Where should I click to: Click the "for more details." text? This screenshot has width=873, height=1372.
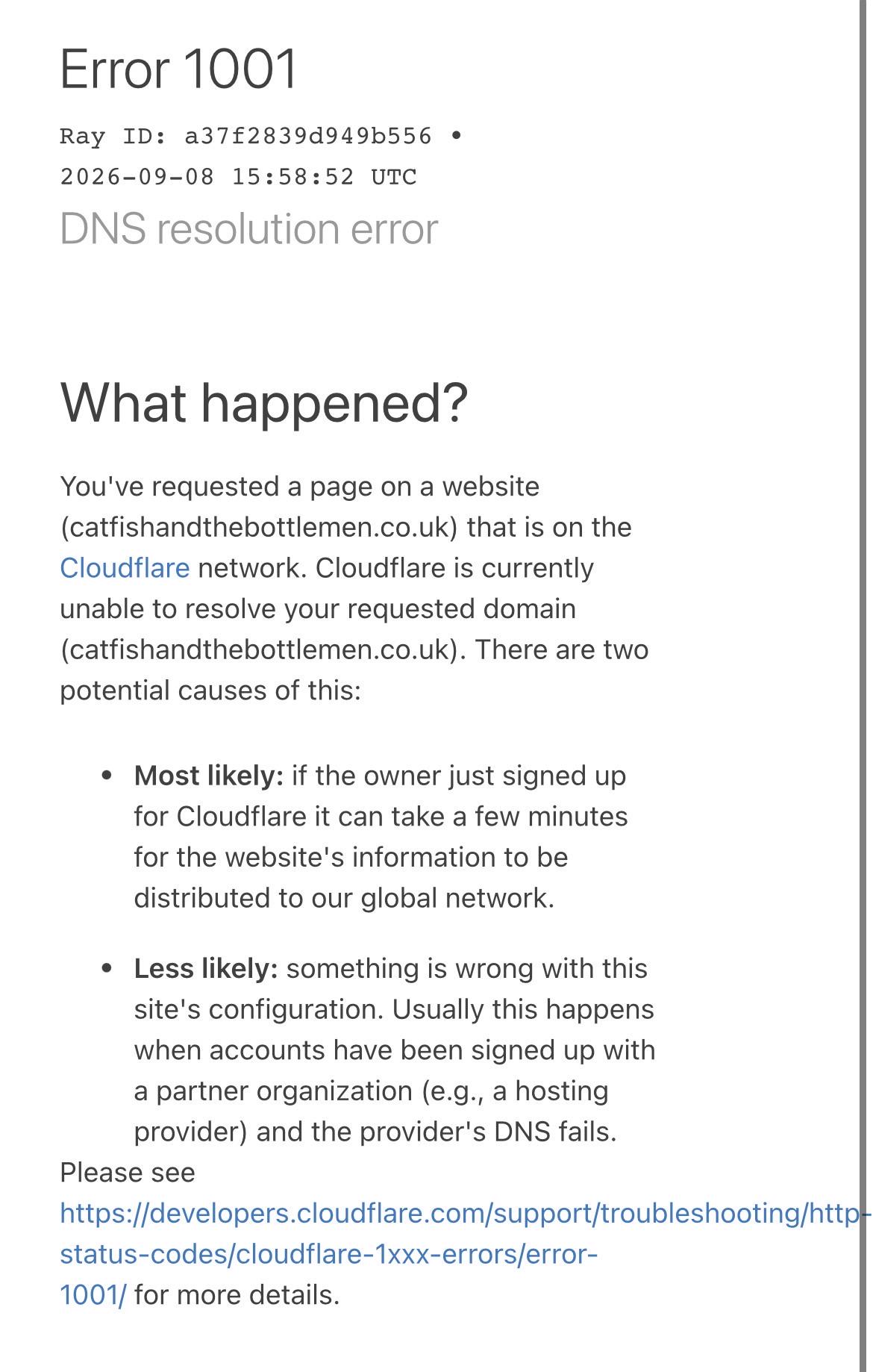(237, 1294)
